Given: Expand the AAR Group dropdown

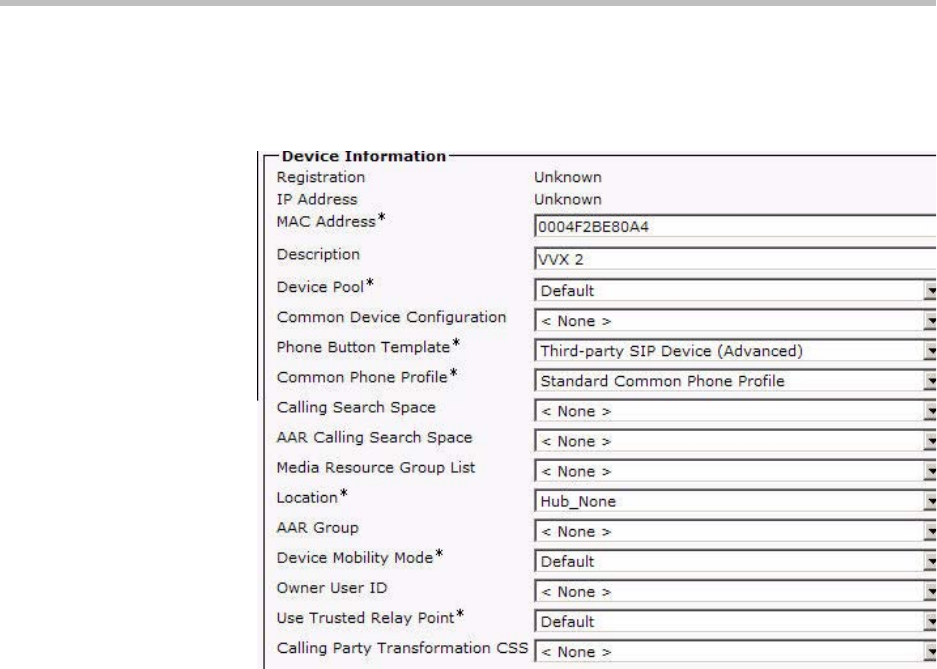Looking at the screenshot, I should point(735,531).
